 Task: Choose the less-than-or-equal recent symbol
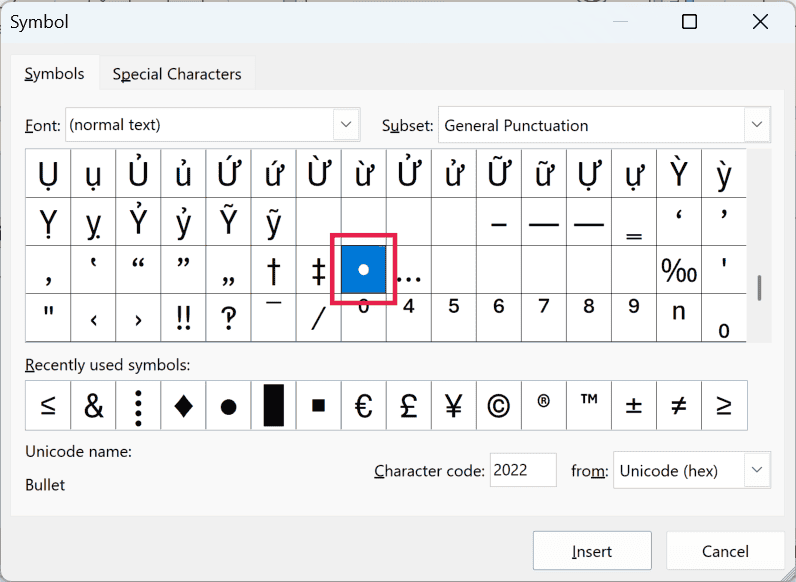48,405
